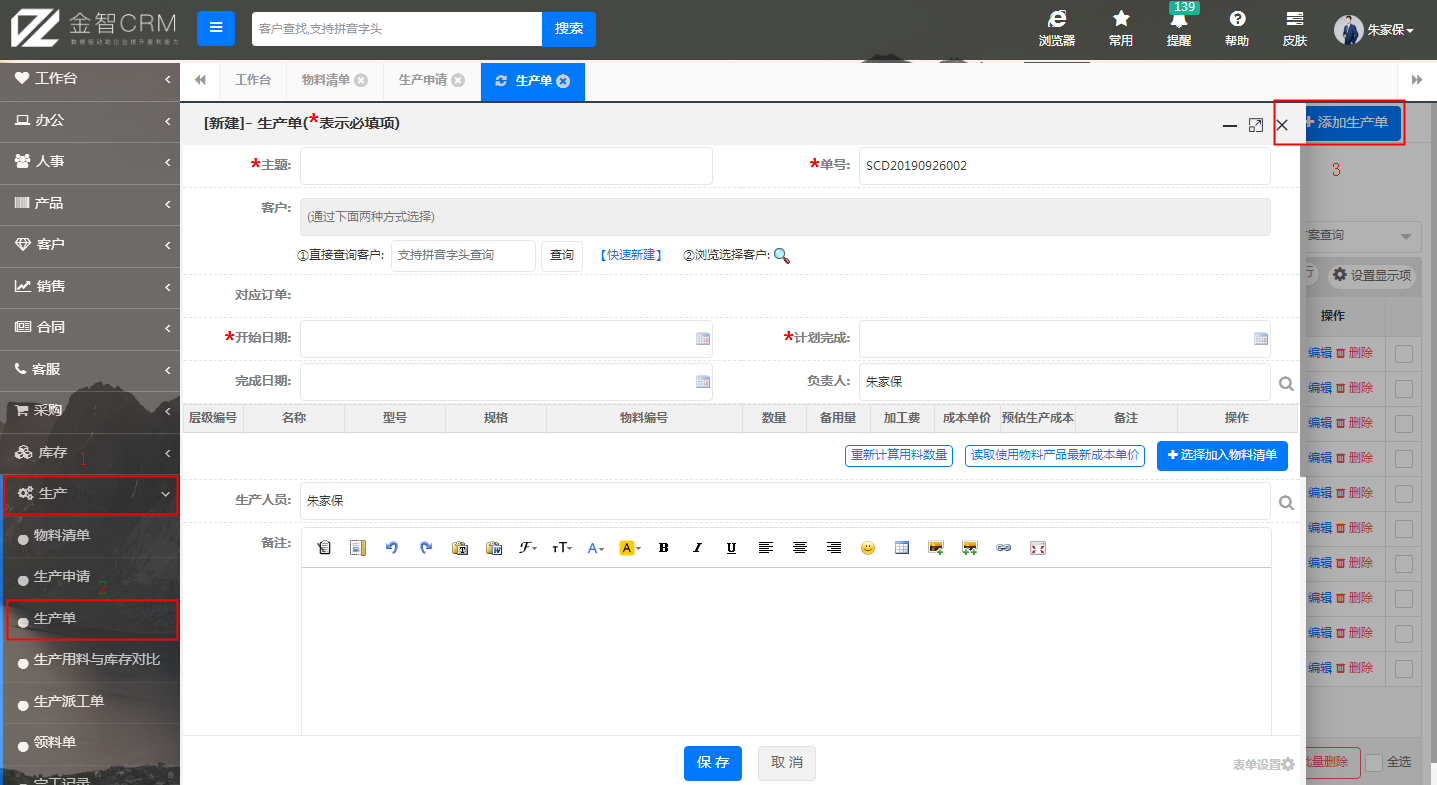Open the 朱家保 user menu dropdown
The height and width of the screenshot is (785, 1437).
(1375, 29)
